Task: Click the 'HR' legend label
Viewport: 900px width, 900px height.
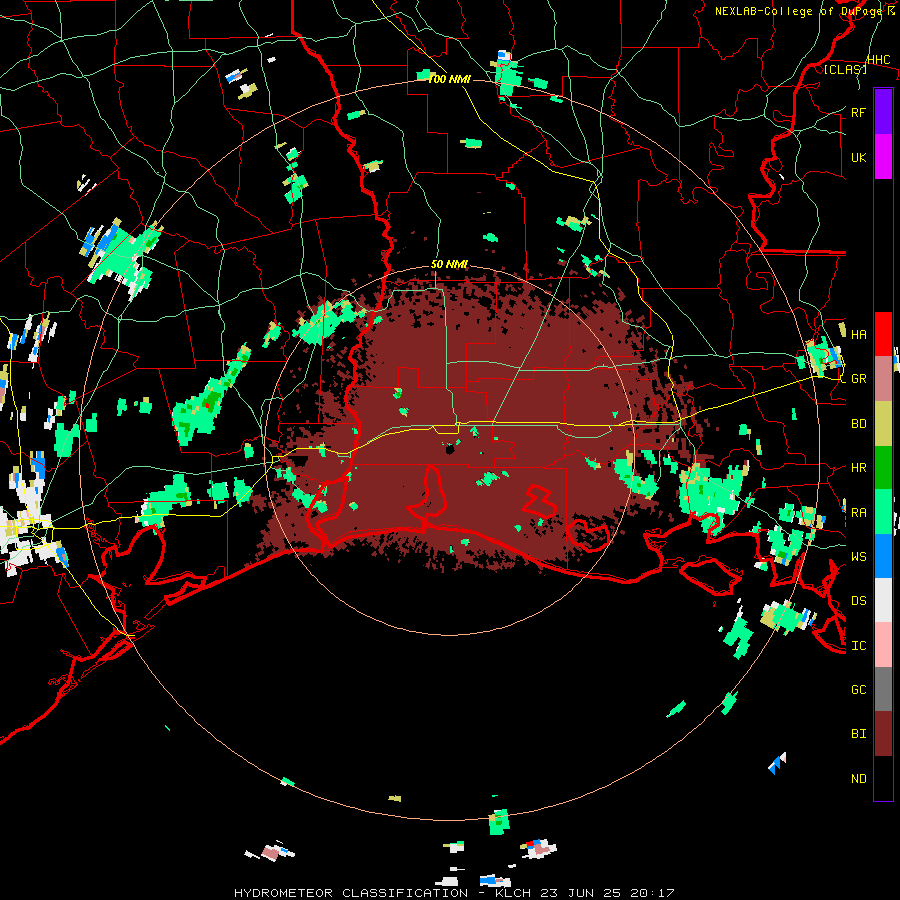Action: point(858,468)
